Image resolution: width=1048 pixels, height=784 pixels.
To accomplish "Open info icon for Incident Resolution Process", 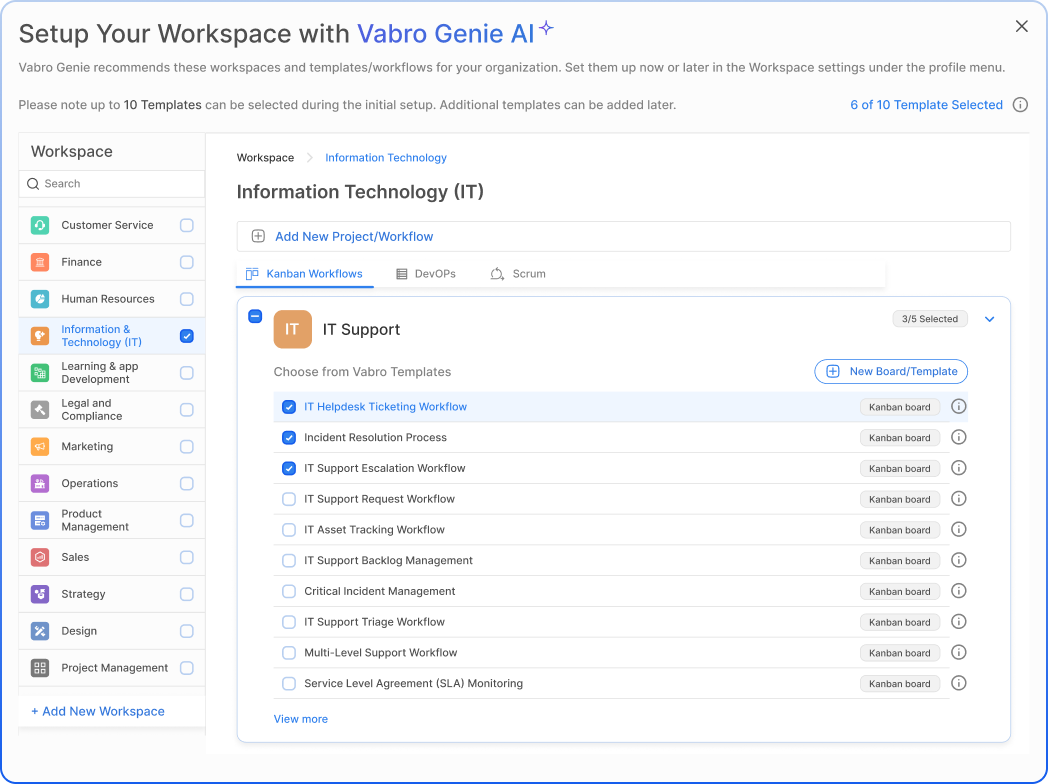I will (958, 437).
